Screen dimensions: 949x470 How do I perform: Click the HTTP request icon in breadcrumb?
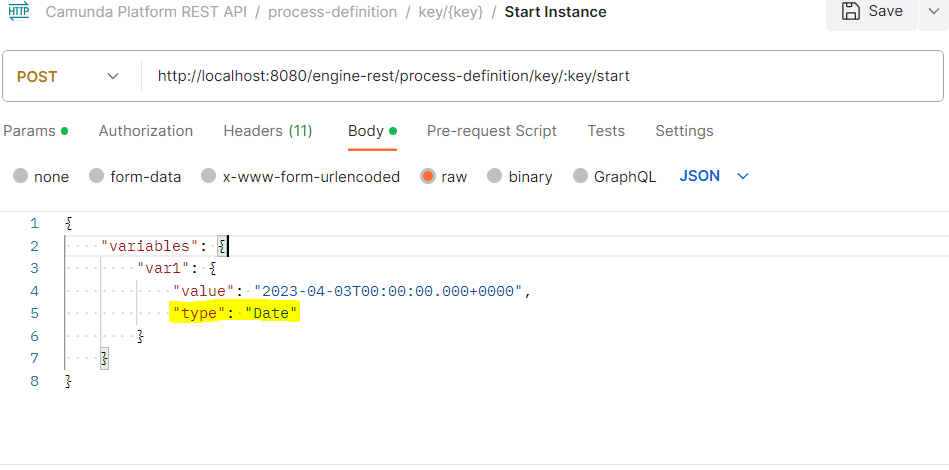[x=19, y=11]
